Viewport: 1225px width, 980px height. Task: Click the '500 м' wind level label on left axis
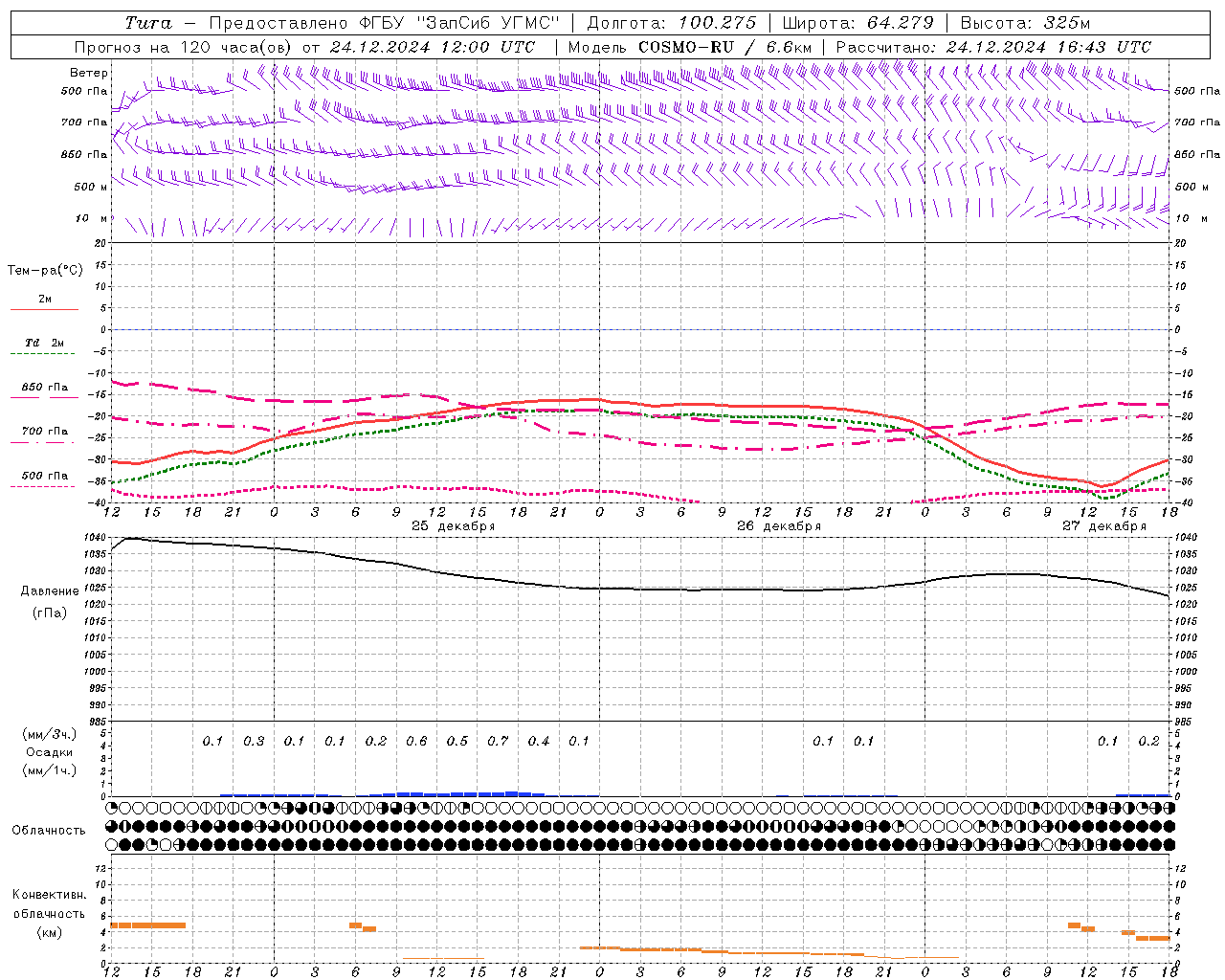pos(91,187)
